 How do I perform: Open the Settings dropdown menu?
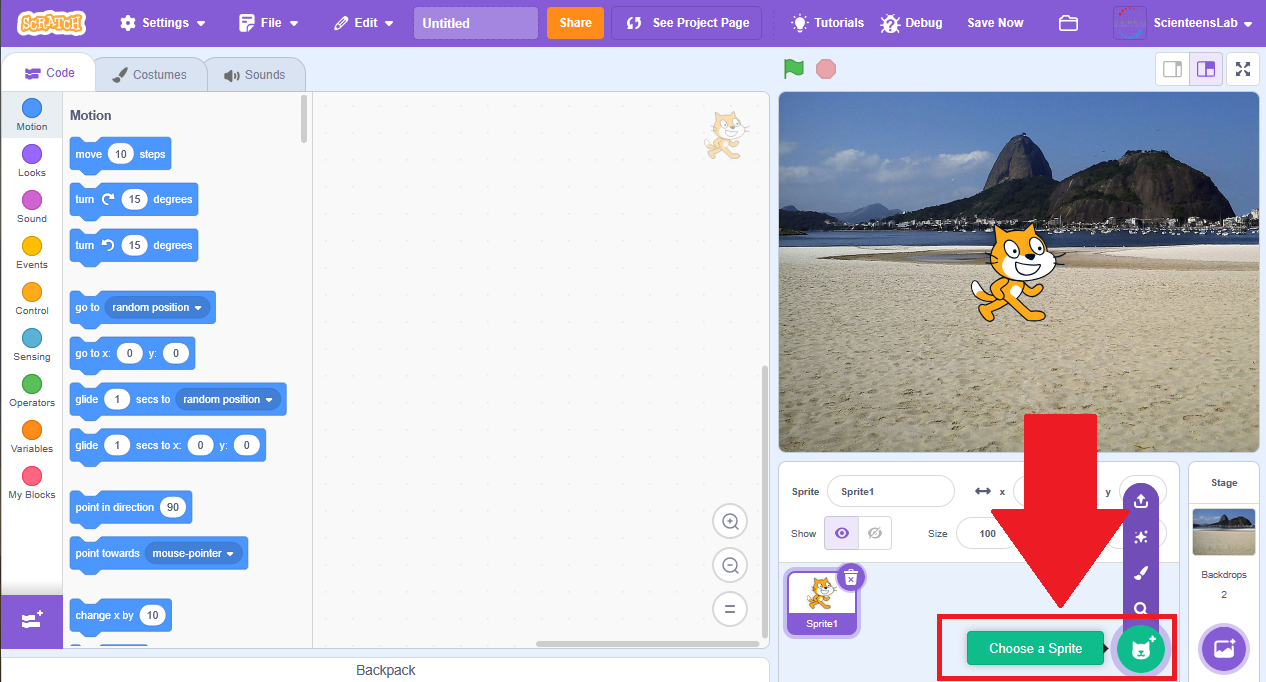point(163,23)
